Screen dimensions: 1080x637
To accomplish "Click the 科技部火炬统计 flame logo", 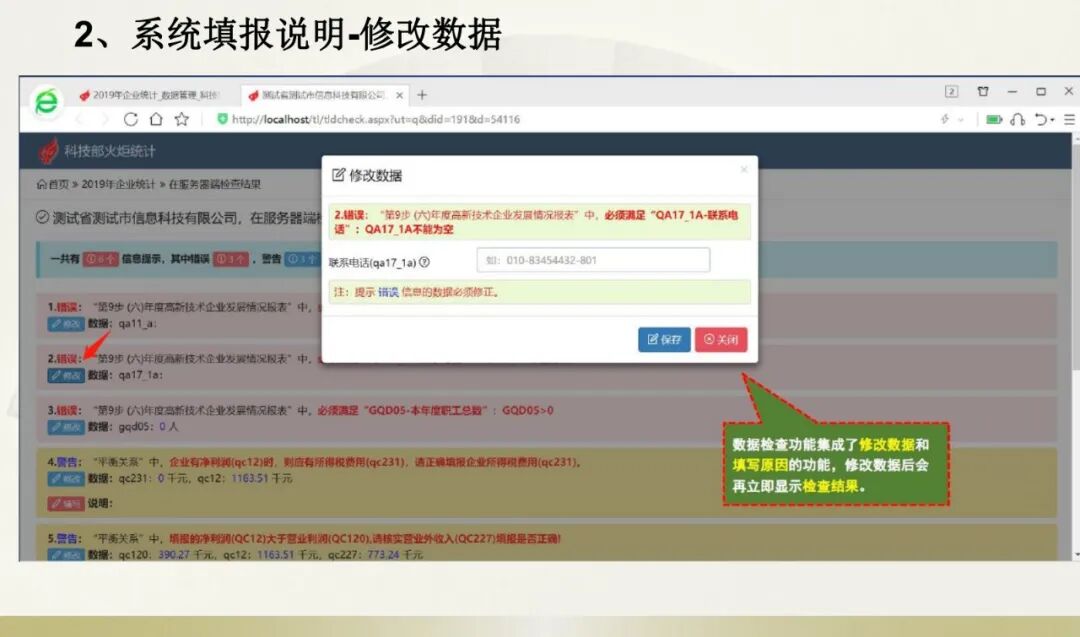I will (48, 152).
